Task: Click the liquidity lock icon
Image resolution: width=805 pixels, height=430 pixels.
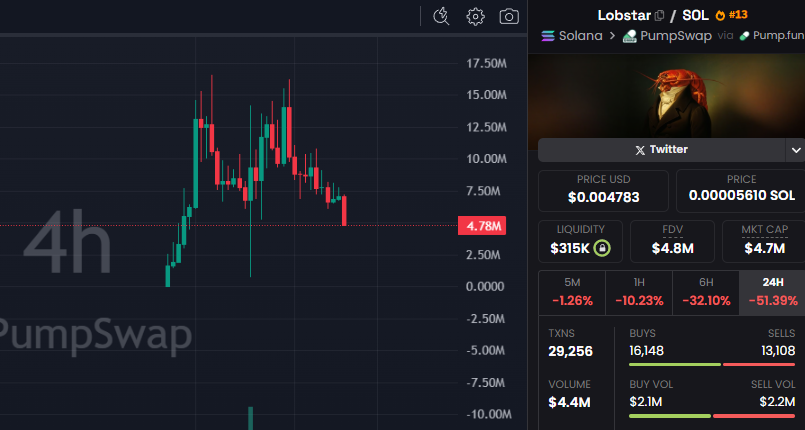Action: point(602,248)
